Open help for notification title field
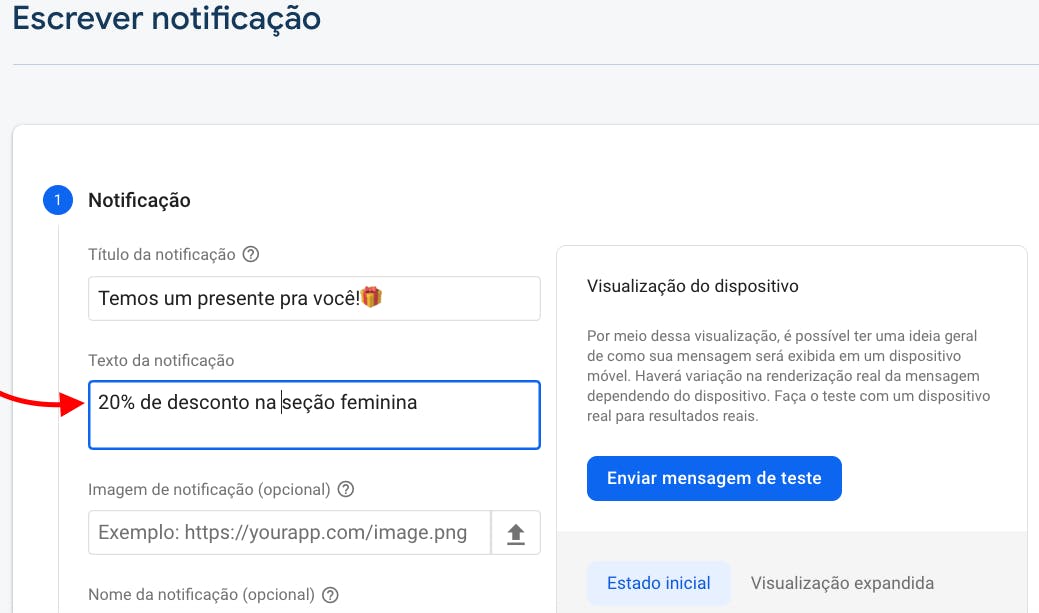 [250, 254]
